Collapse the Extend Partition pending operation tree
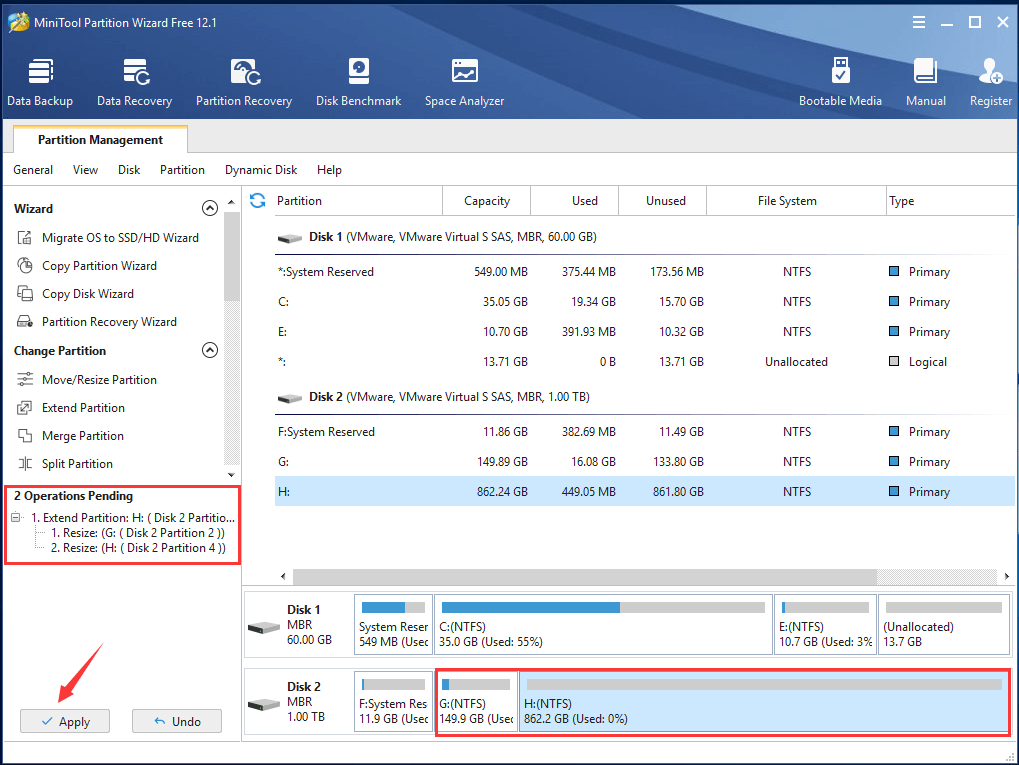1019x765 pixels. (16, 518)
